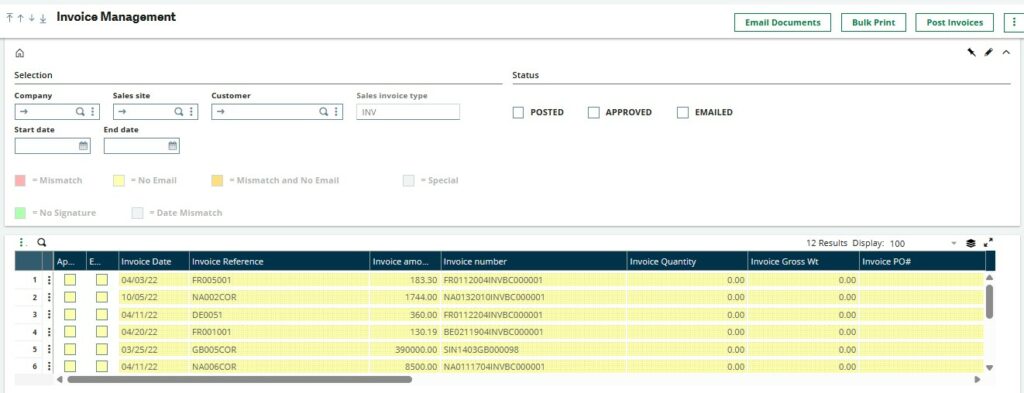
Task: Check email box for invoice NA006COR
Action: click(x=102, y=367)
